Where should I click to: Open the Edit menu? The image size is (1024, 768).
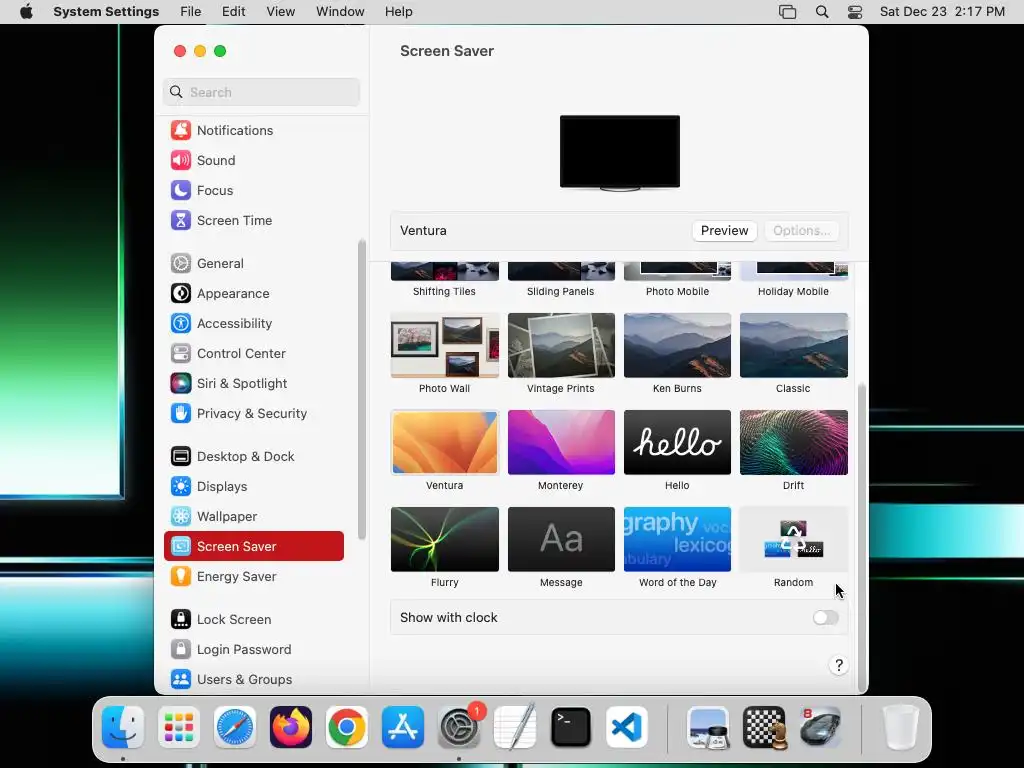coord(234,12)
